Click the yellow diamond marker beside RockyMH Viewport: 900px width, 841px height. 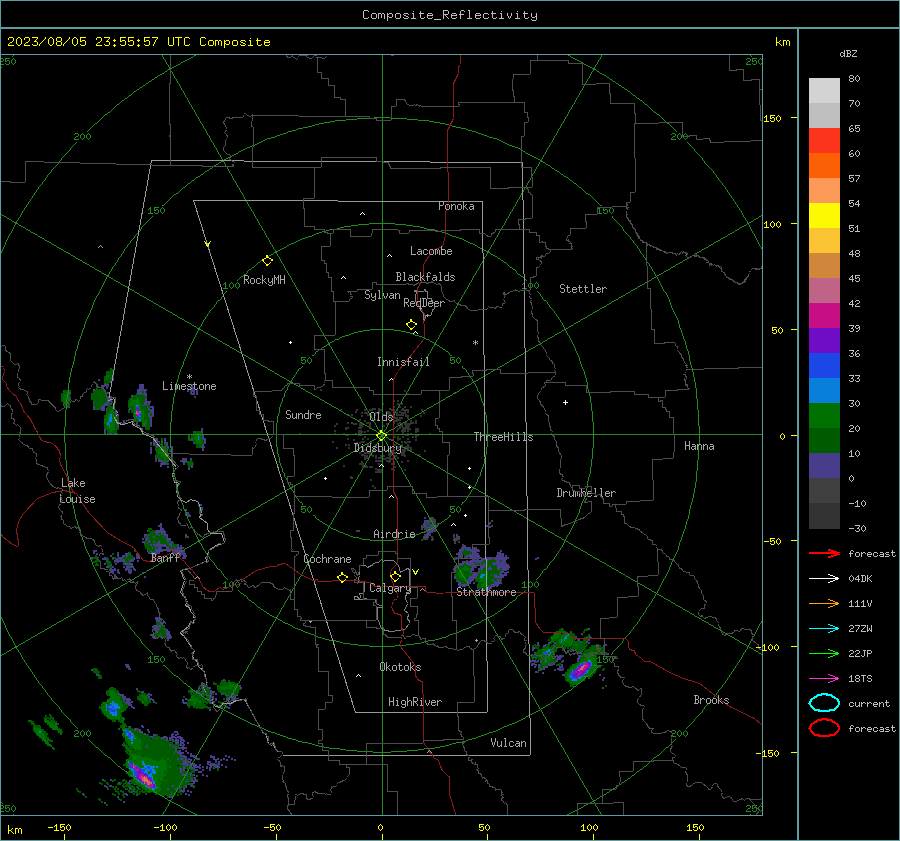pyautogui.click(x=267, y=261)
